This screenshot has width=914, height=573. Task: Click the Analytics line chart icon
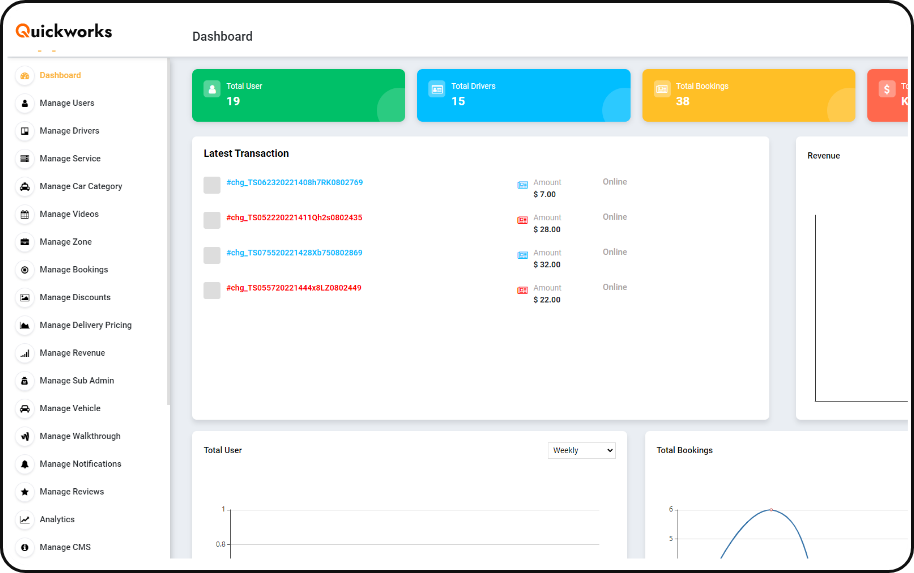(24, 519)
